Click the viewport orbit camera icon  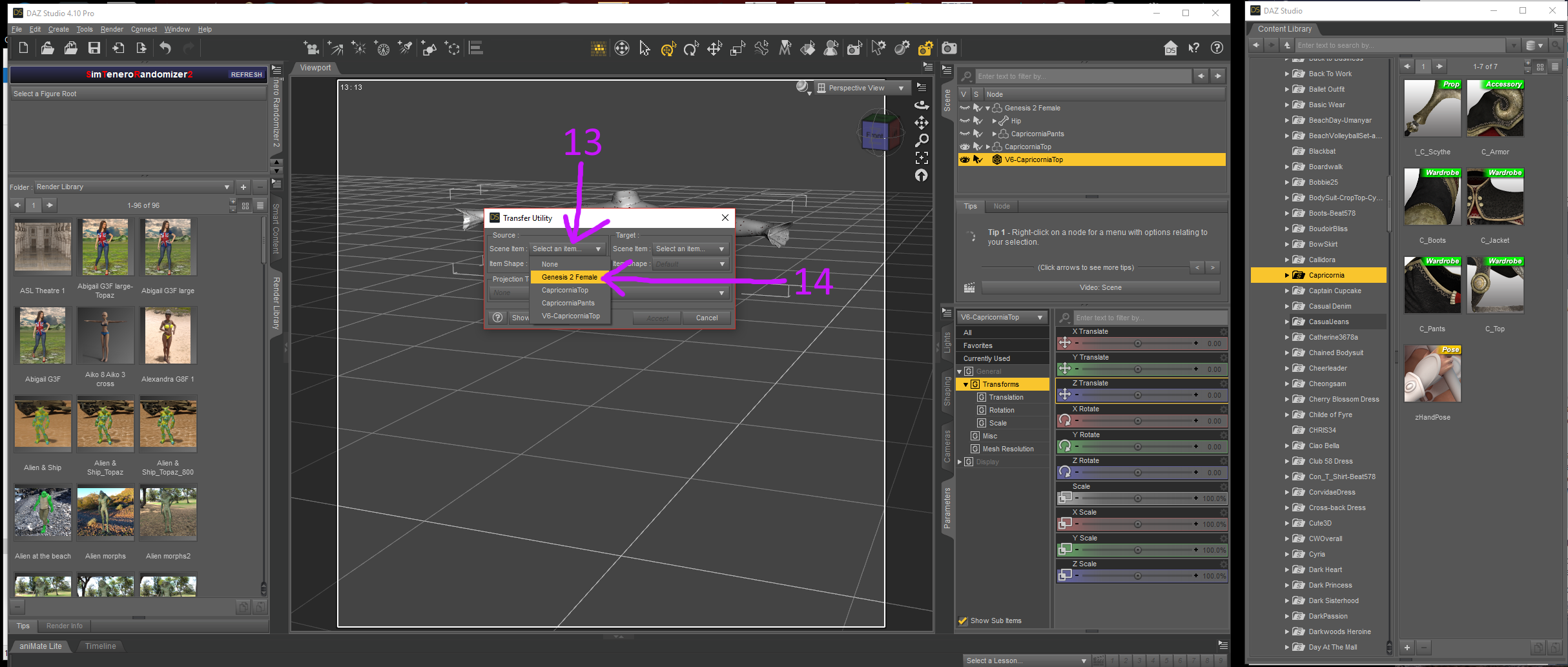922,105
